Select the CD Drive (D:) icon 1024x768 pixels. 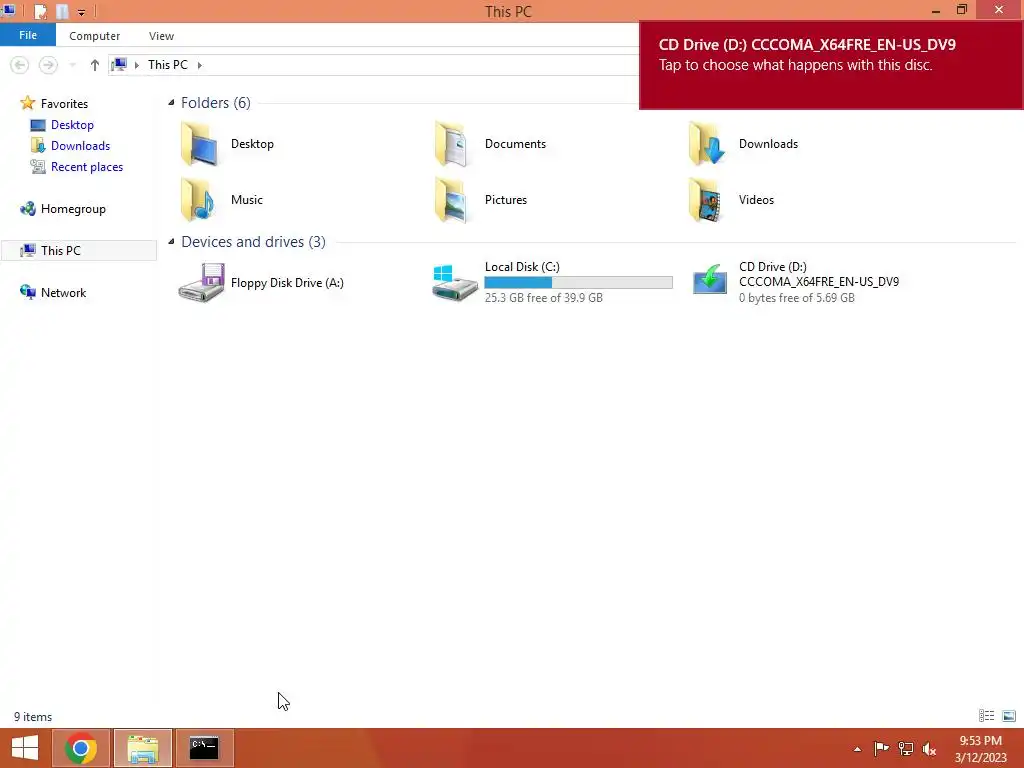(x=709, y=280)
